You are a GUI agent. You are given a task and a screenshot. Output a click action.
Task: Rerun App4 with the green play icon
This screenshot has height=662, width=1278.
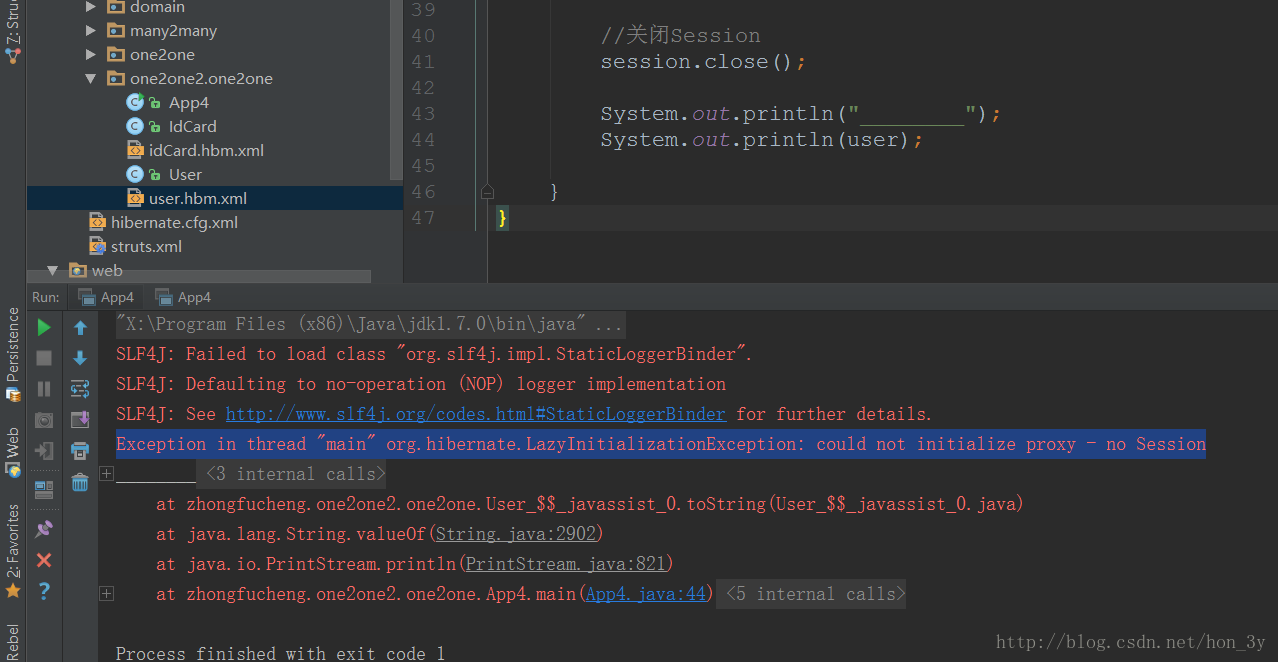click(x=44, y=328)
